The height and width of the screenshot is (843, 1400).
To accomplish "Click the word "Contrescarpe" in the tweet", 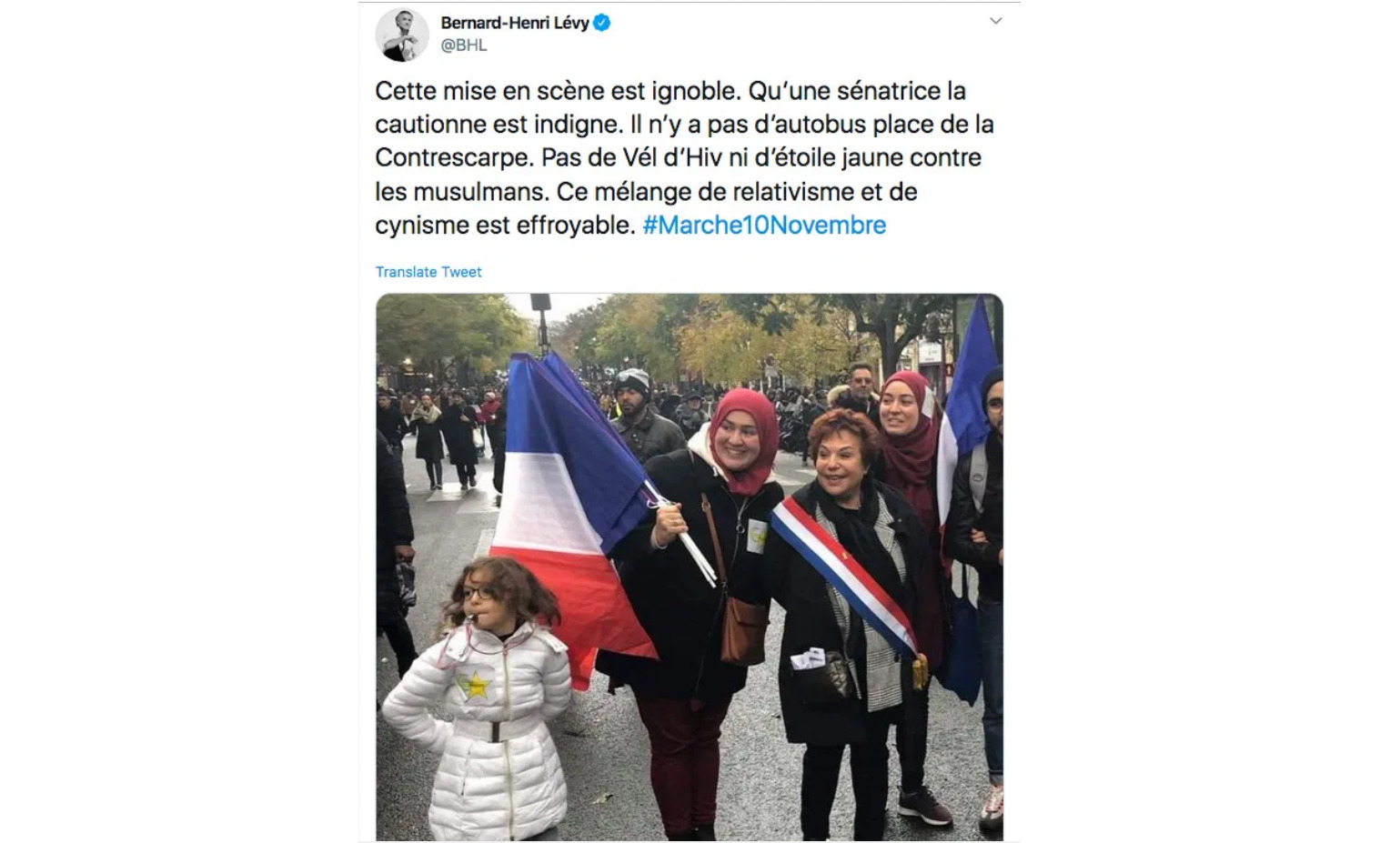I will (453, 158).
